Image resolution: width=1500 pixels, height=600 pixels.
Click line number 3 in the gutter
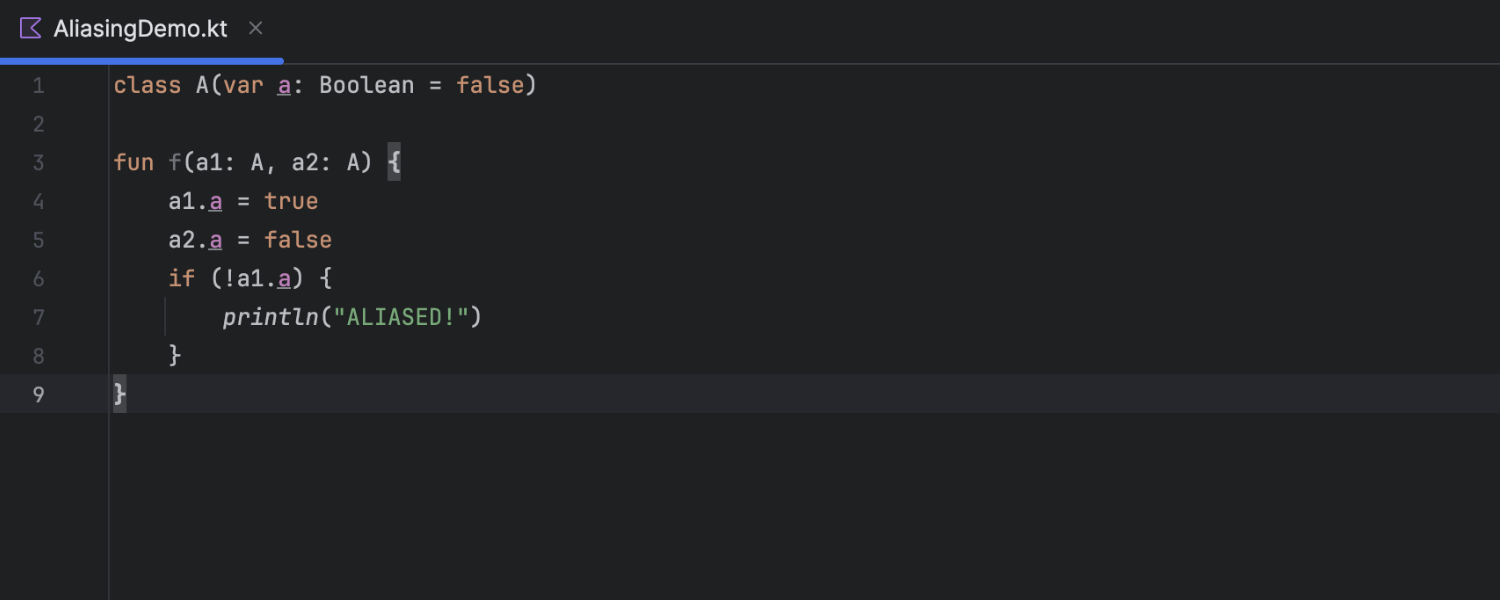(38, 163)
